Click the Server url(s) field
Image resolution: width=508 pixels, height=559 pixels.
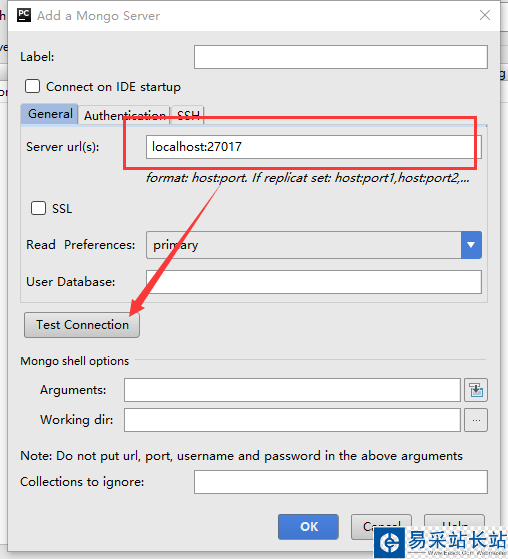point(314,147)
